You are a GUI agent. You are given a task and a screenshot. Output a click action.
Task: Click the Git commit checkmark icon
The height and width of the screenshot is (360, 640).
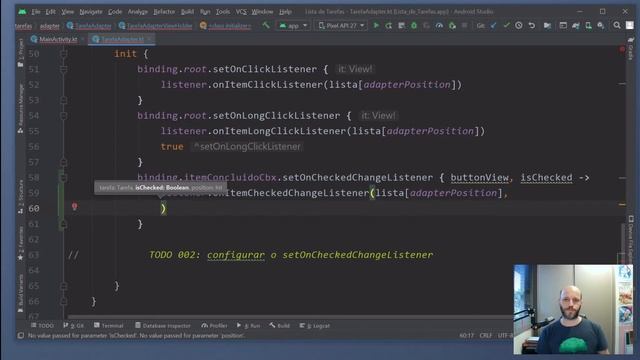[507, 26]
